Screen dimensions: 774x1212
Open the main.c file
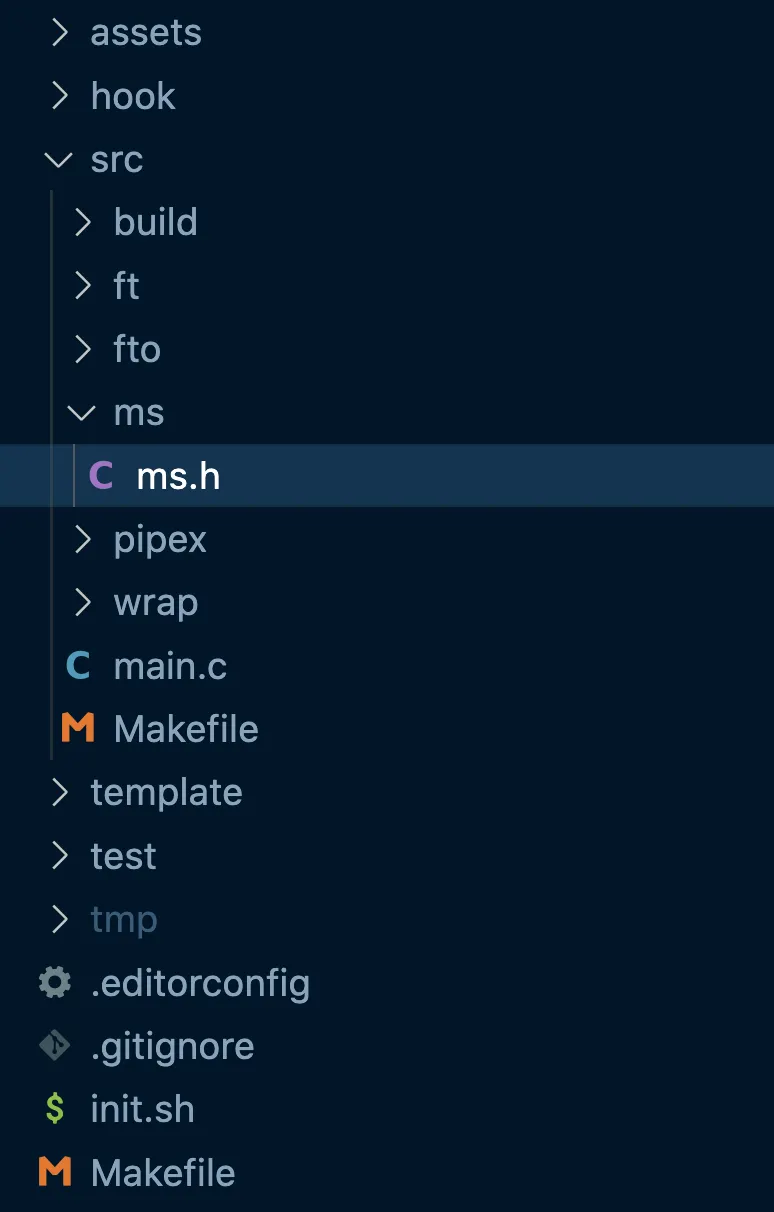tap(170, 665)
